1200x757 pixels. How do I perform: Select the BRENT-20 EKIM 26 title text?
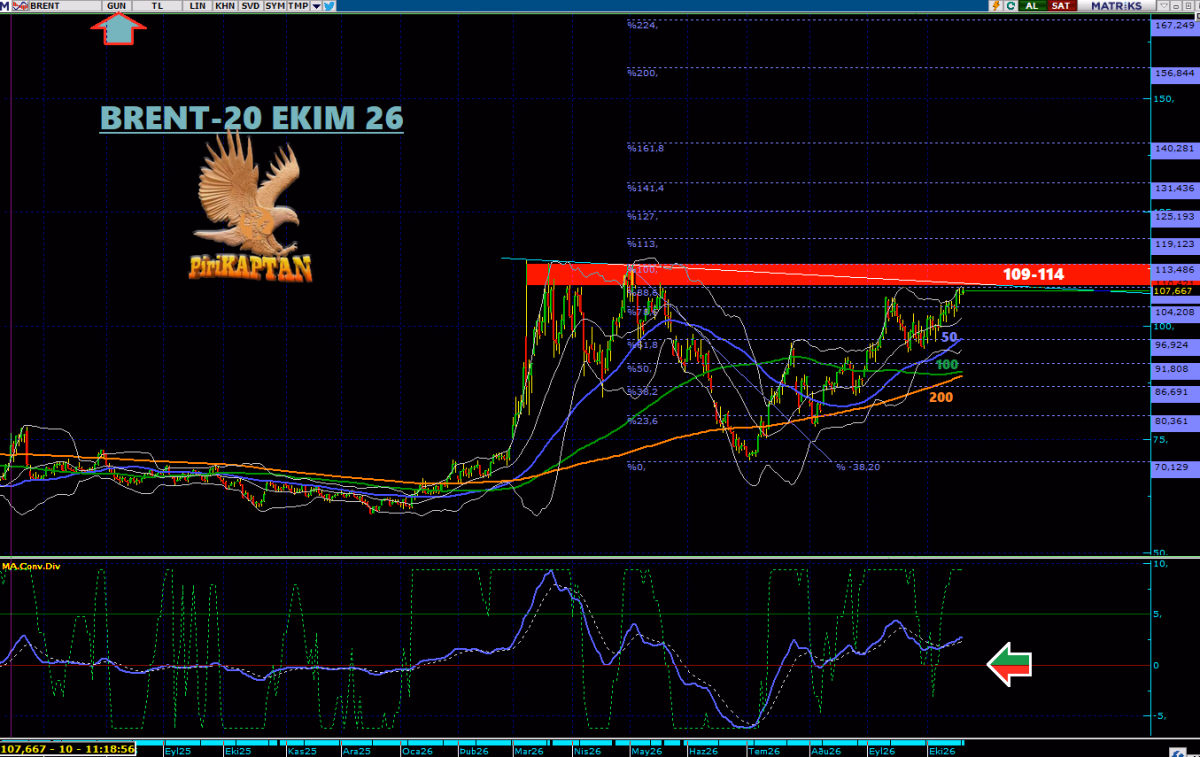[x=252, y=119]
